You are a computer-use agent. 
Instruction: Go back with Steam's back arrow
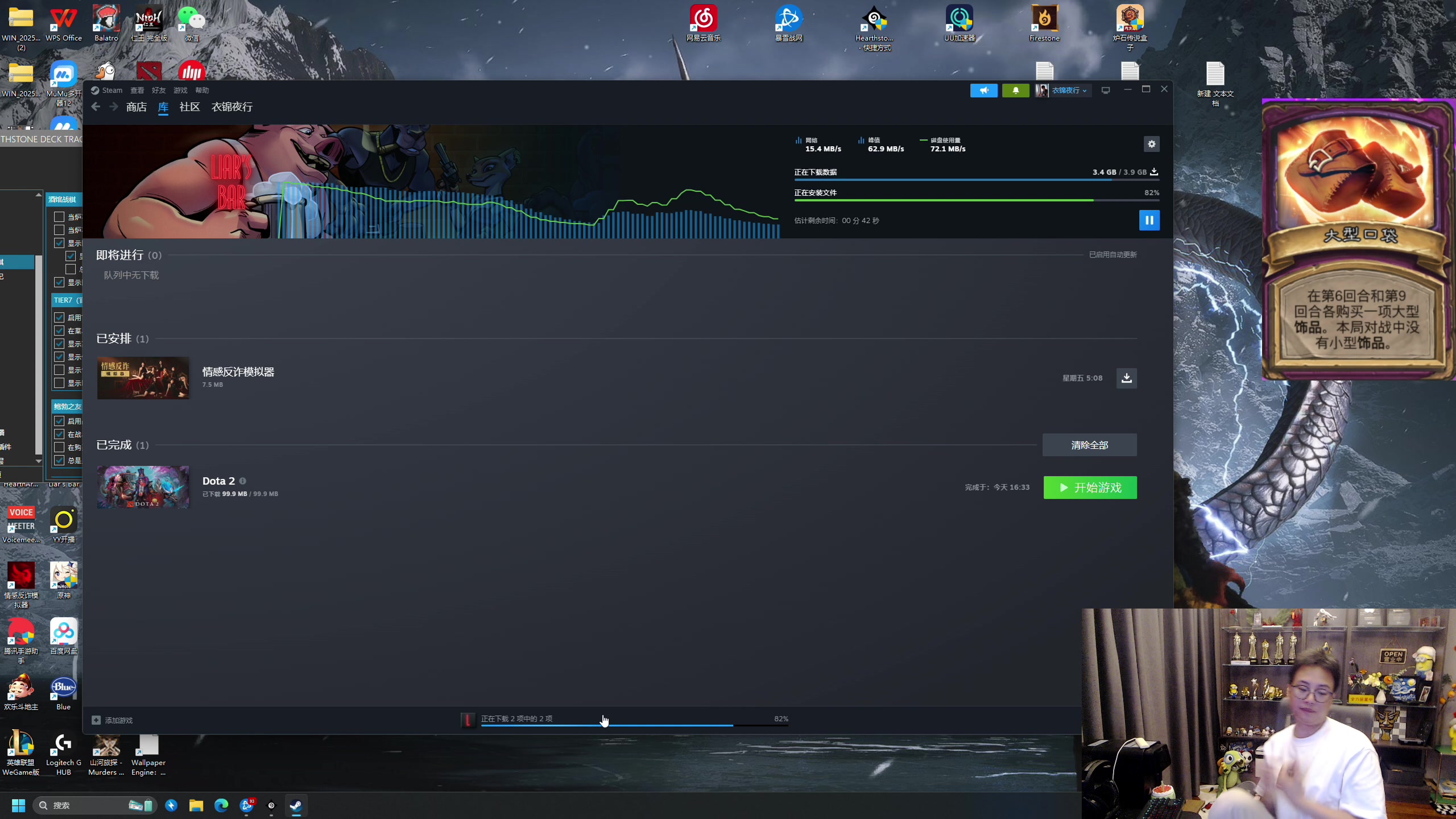(x=96, y=107)
